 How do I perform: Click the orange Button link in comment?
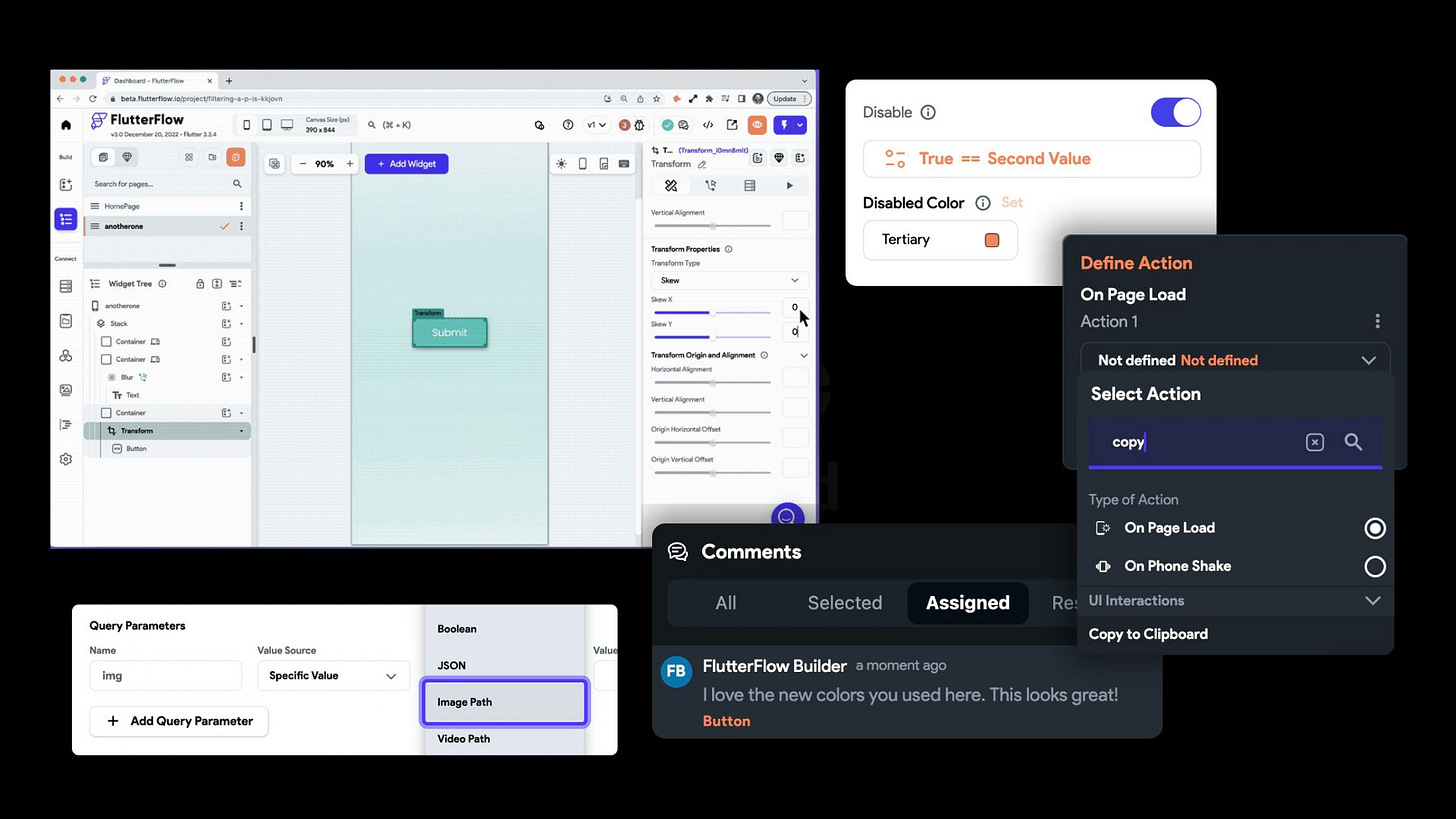click(x=726, y=721)
